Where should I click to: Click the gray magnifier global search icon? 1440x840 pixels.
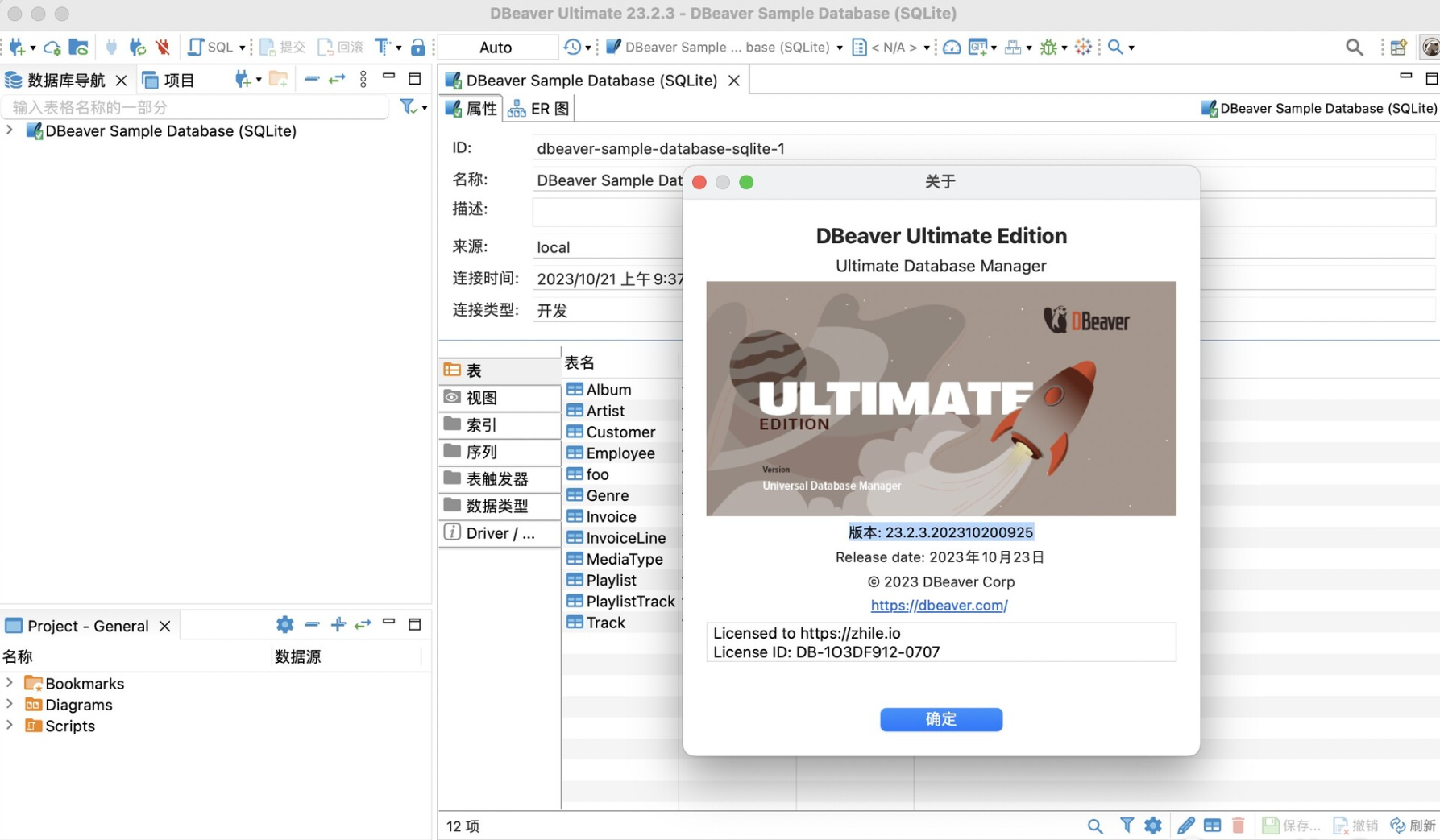tap(1355, 48)
